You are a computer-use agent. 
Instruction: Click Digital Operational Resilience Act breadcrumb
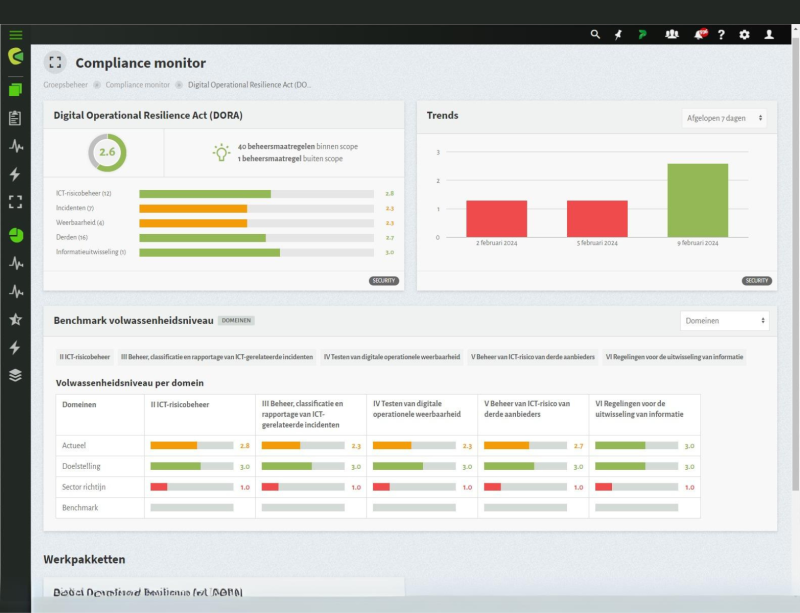[x=249, y=85]
